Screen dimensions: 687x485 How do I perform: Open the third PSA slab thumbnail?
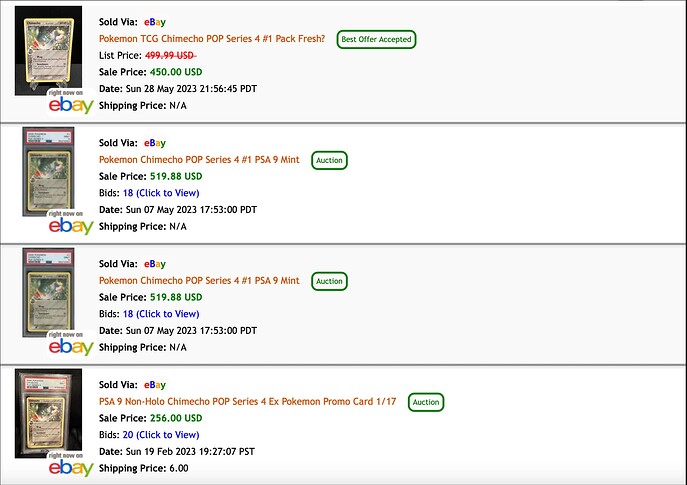click(48, 292)
